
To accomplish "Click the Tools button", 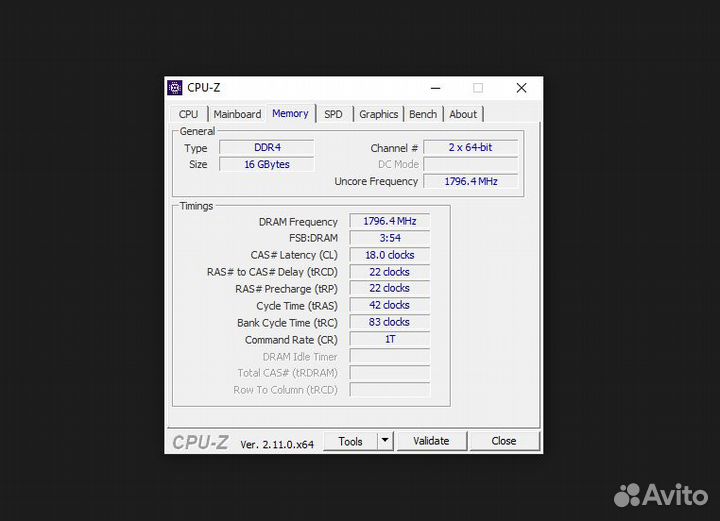I will pos(350,441).
